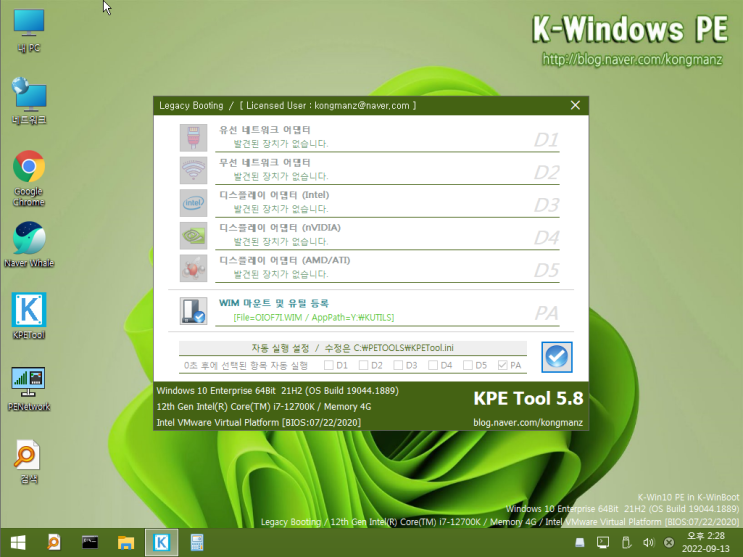
Task: Click the volume speaker tray icon
Action: click(648, 542)
